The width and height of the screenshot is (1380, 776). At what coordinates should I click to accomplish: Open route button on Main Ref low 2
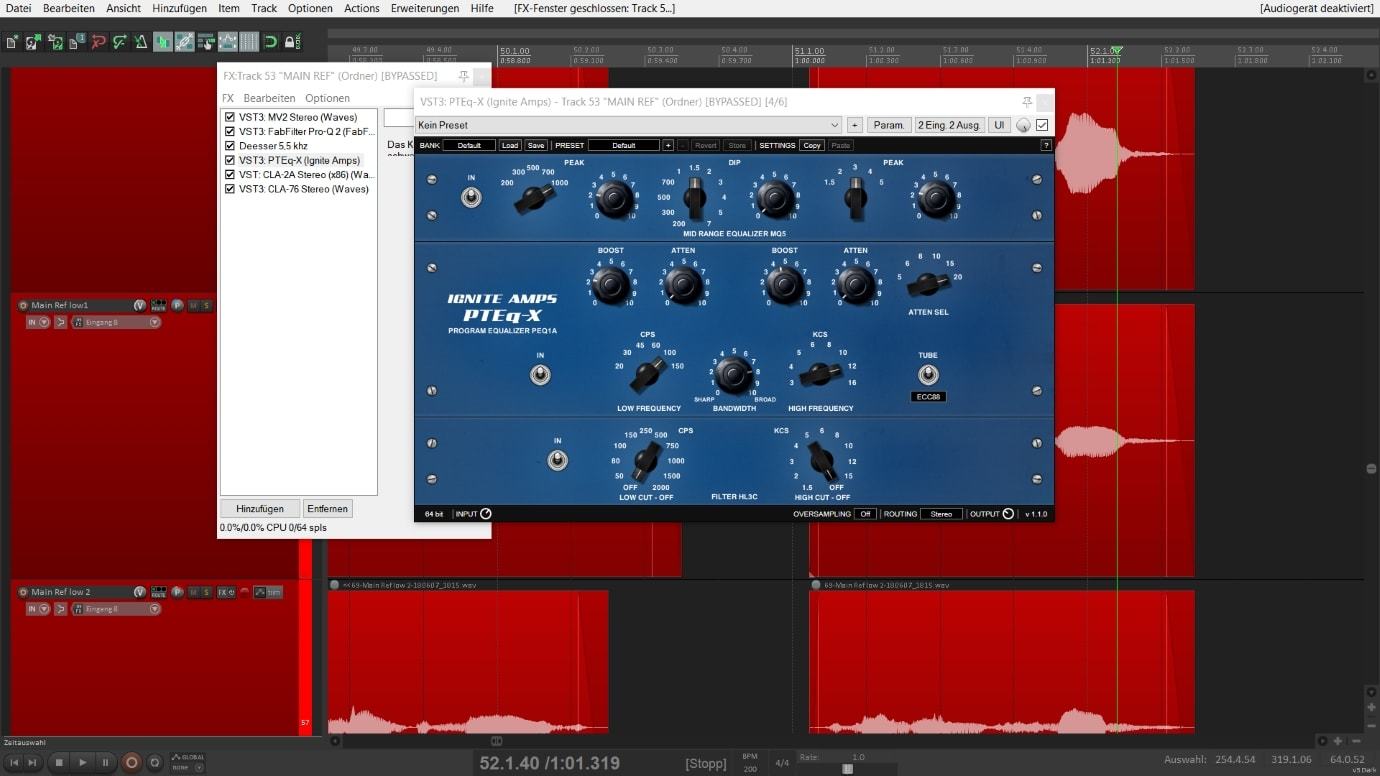coord(159,592)
